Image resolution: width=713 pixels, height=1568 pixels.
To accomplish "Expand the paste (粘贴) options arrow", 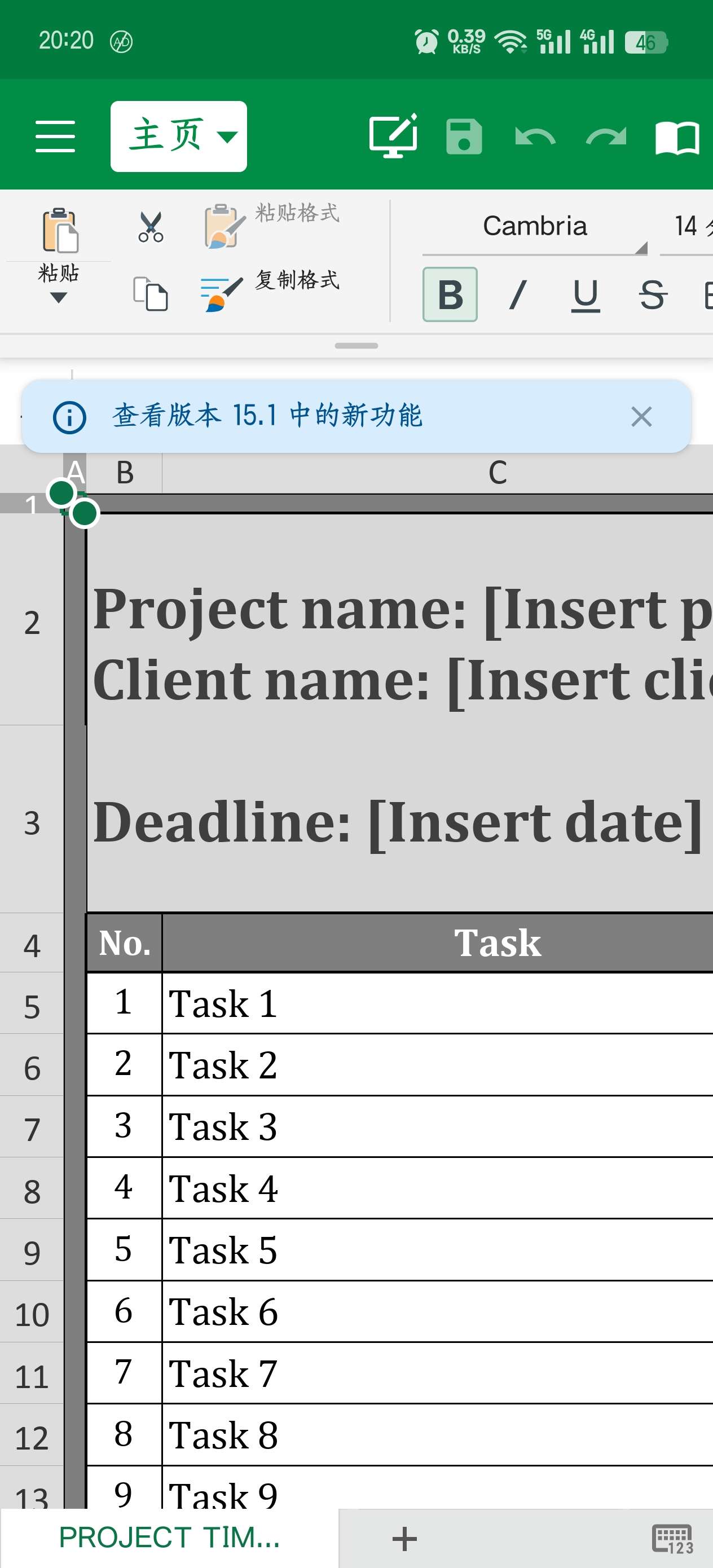I will point(59,297).
